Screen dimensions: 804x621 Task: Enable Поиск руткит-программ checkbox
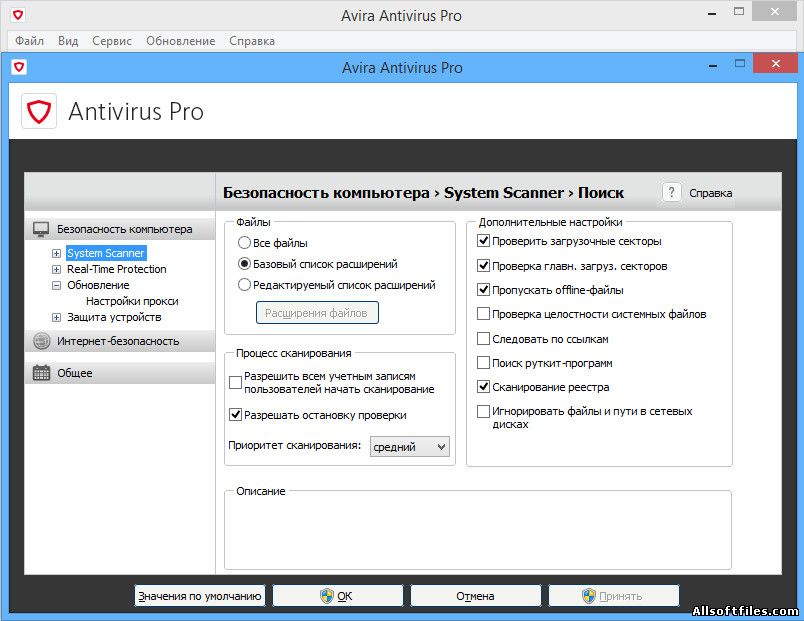point(483,363)
